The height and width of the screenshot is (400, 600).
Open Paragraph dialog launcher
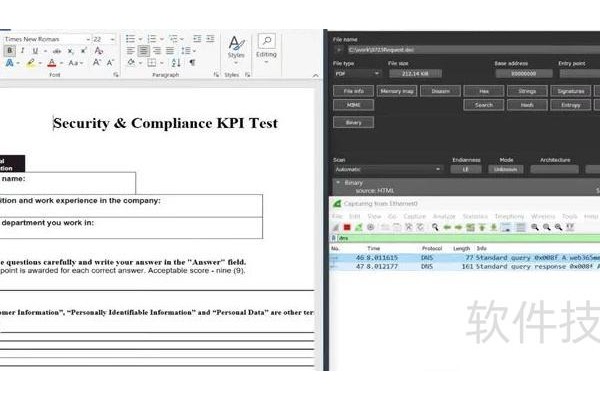[217, 75]
